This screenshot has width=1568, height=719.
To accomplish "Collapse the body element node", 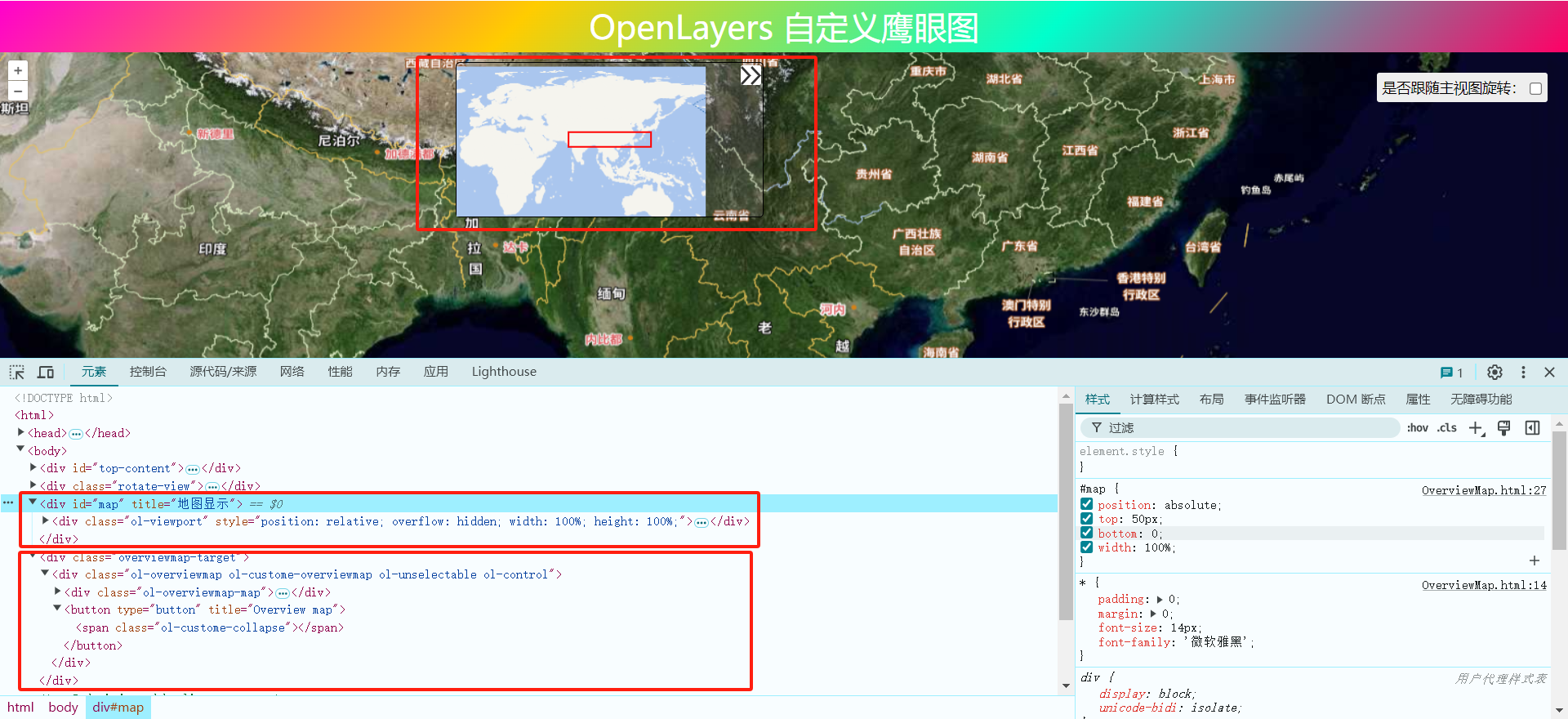I will (20, 449).
